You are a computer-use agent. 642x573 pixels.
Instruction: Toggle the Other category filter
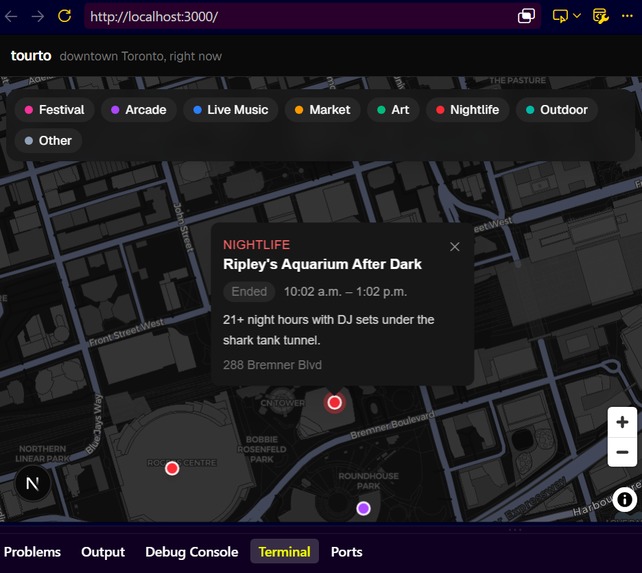[48, 141]
